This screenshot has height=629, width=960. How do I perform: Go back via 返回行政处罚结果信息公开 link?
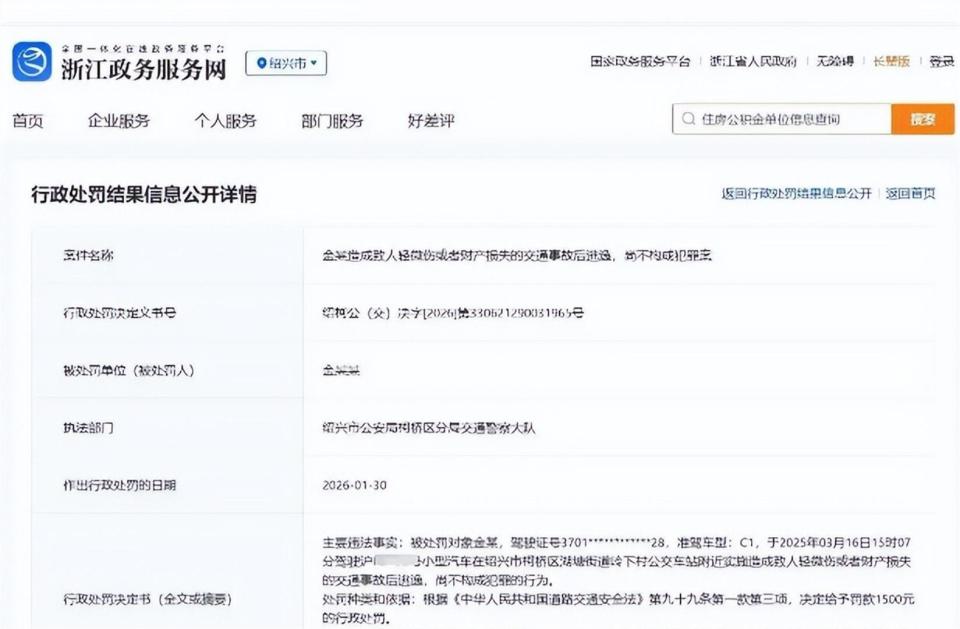[x=796, y=194]
